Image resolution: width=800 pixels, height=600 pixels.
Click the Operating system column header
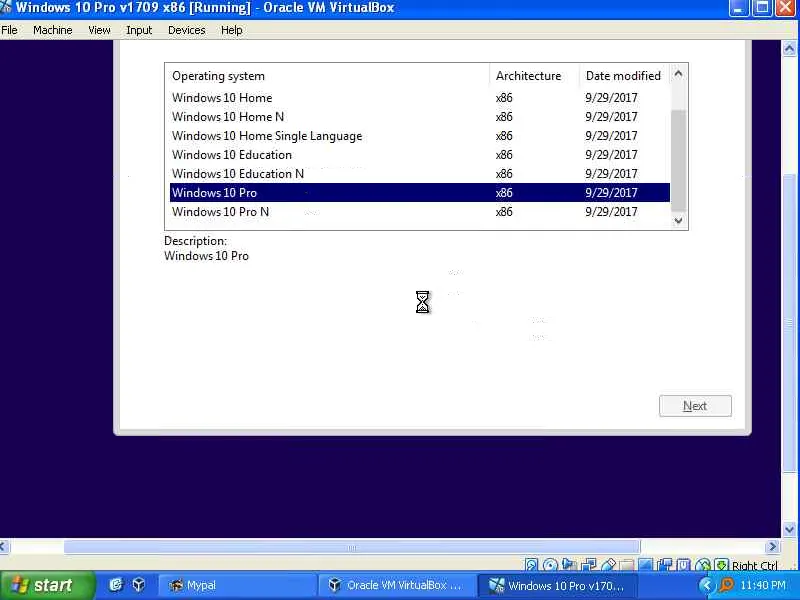pyautogui.click(x=218, y=76)
